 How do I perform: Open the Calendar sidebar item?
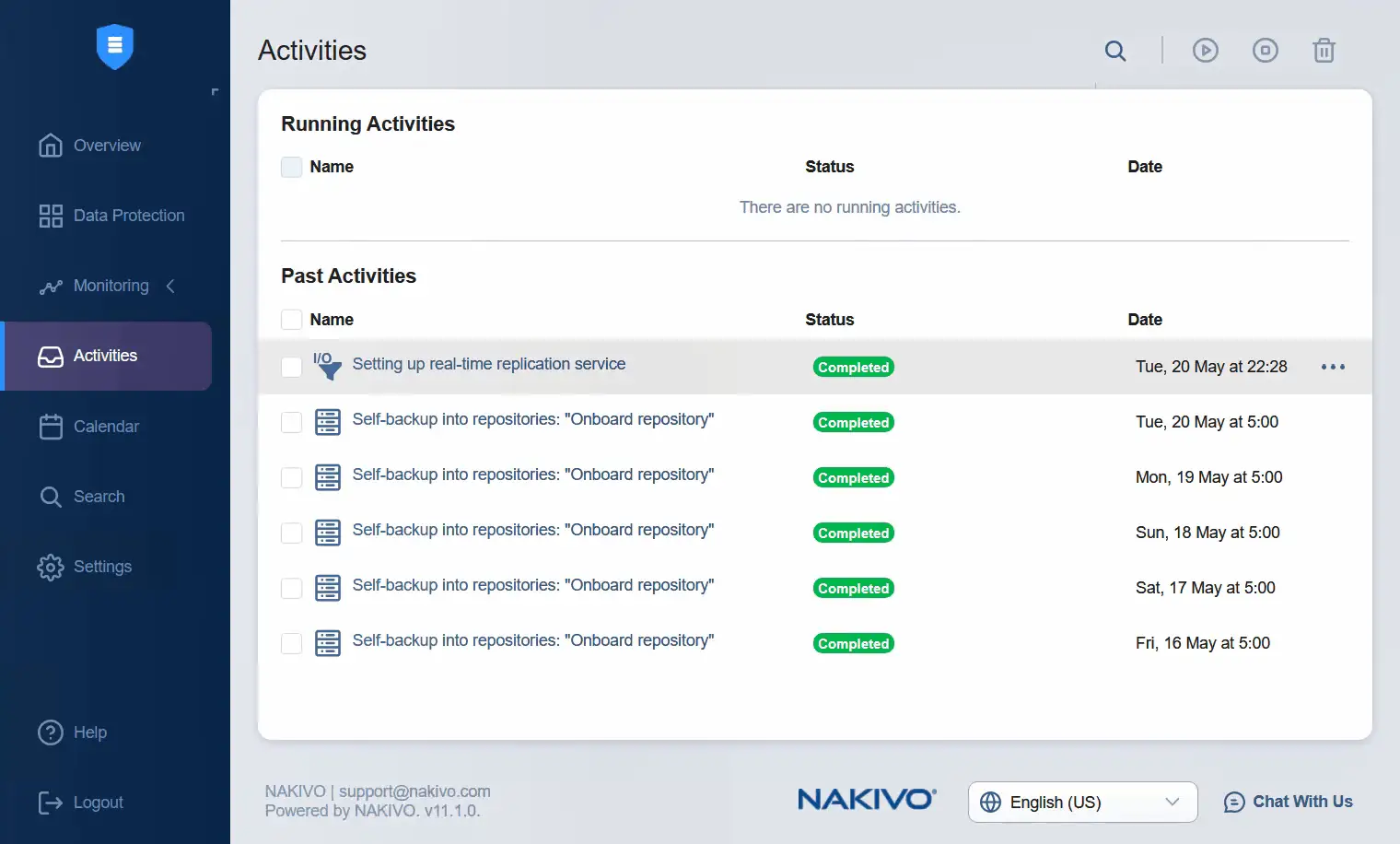pyautogui.click(x=106, y=427)
